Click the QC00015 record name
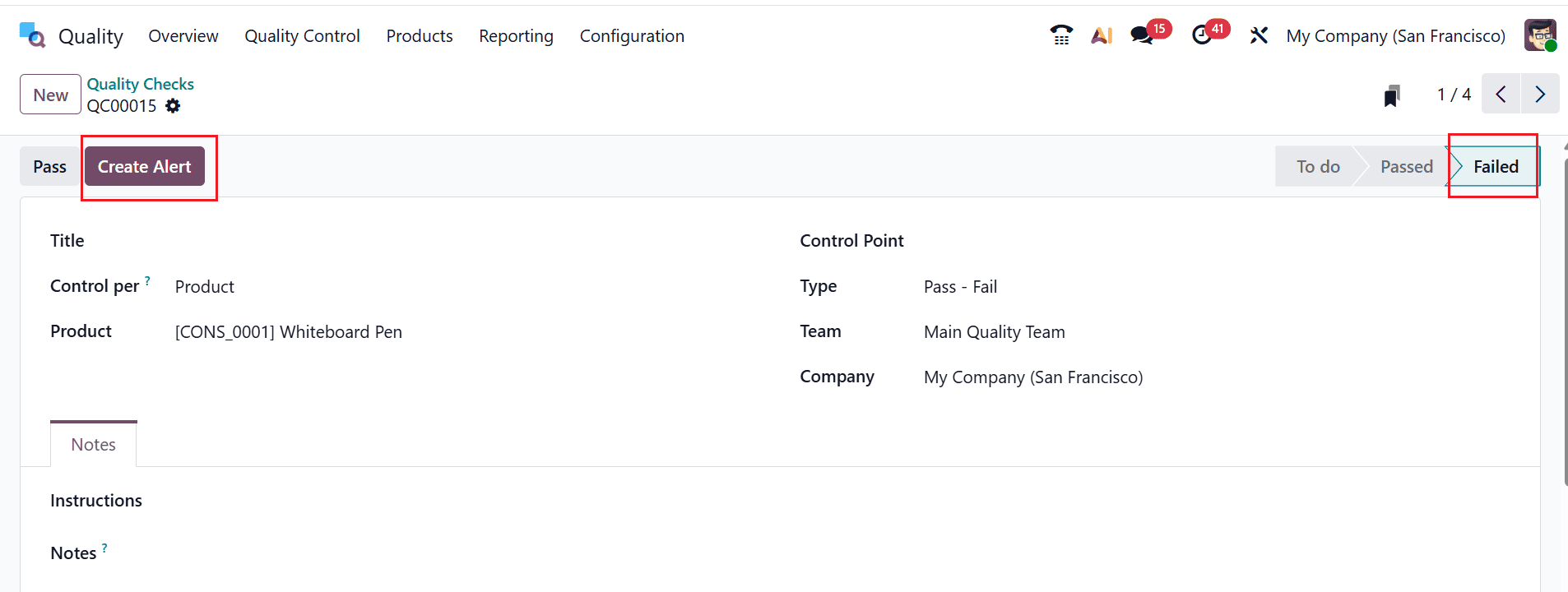Image resolution: width=1568 pixels, height=592 pixels. click(x=122, y=106)
